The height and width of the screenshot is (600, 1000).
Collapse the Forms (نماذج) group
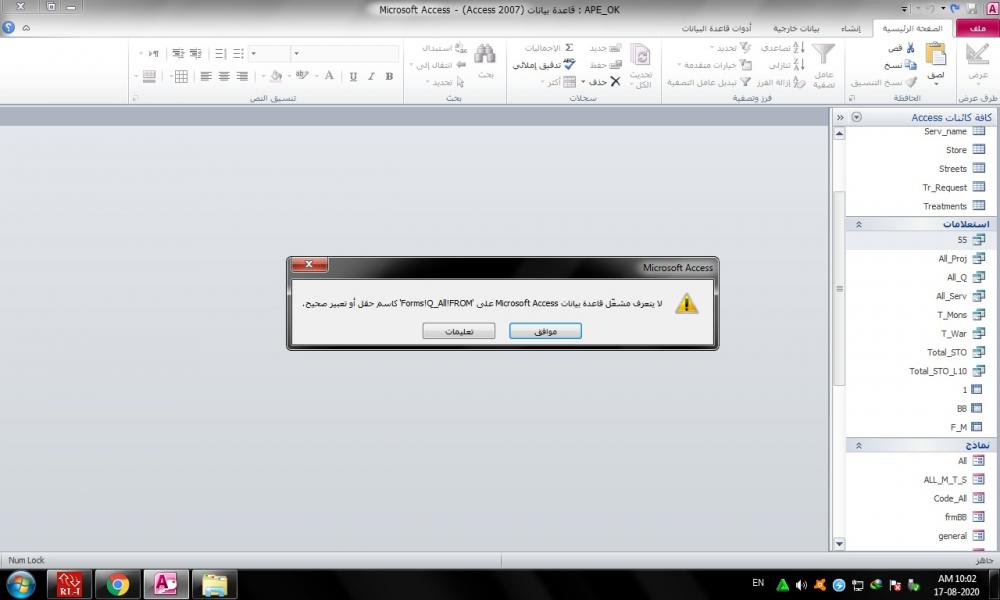click(x=857, y=443)
